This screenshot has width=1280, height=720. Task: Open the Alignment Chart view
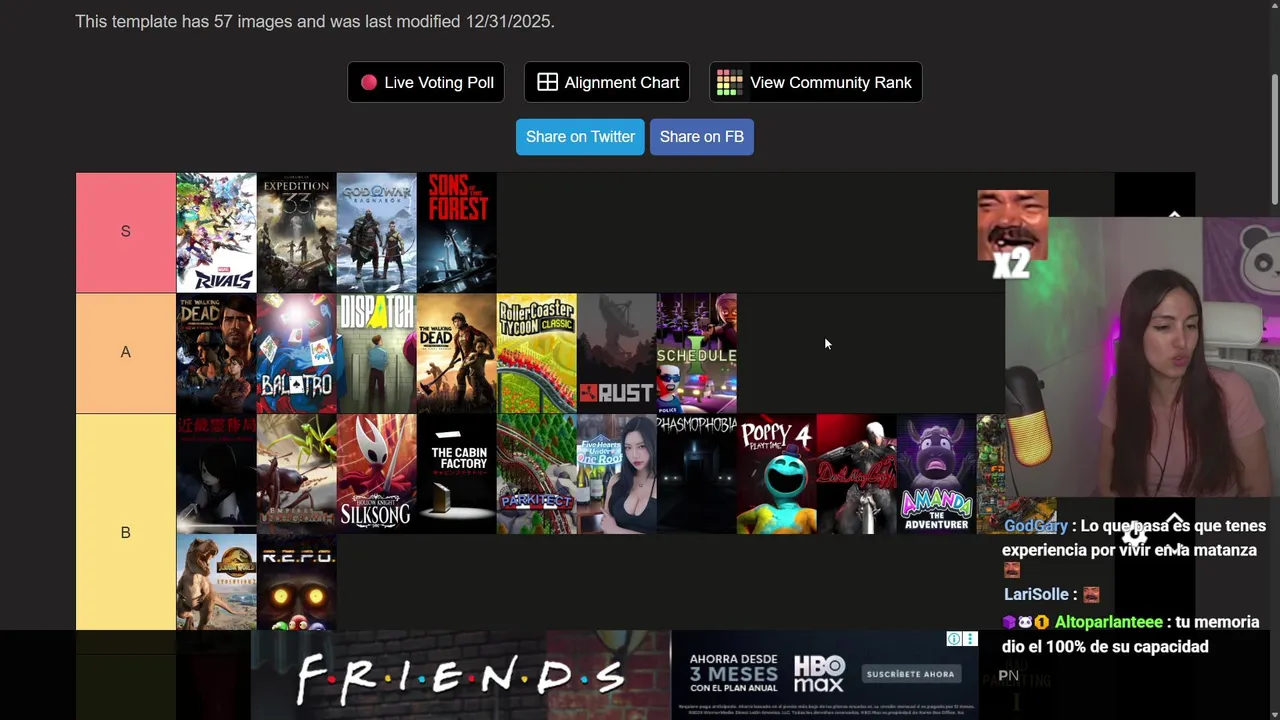[x=607, y=82]
